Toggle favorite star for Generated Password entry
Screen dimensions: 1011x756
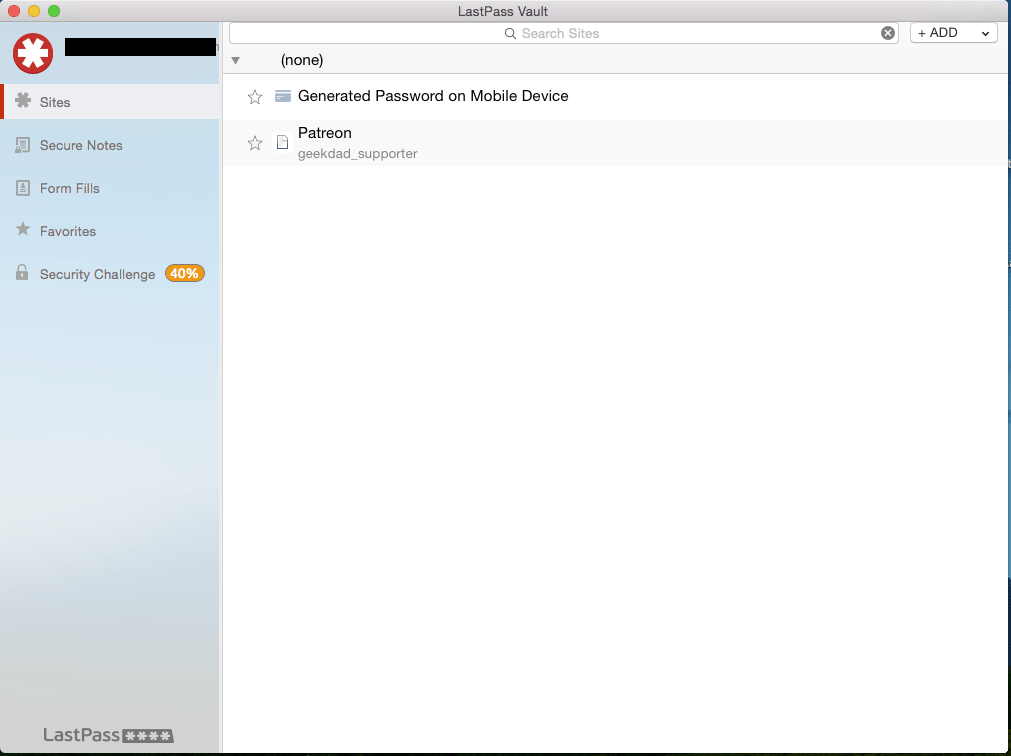point(255,97)
